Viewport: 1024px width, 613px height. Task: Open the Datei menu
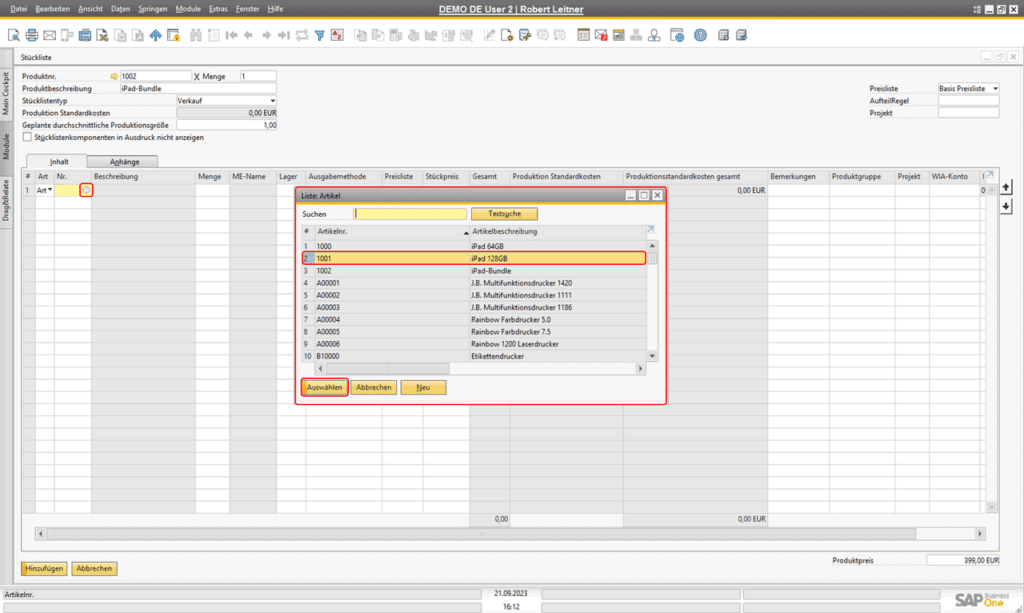coord(19,9)
